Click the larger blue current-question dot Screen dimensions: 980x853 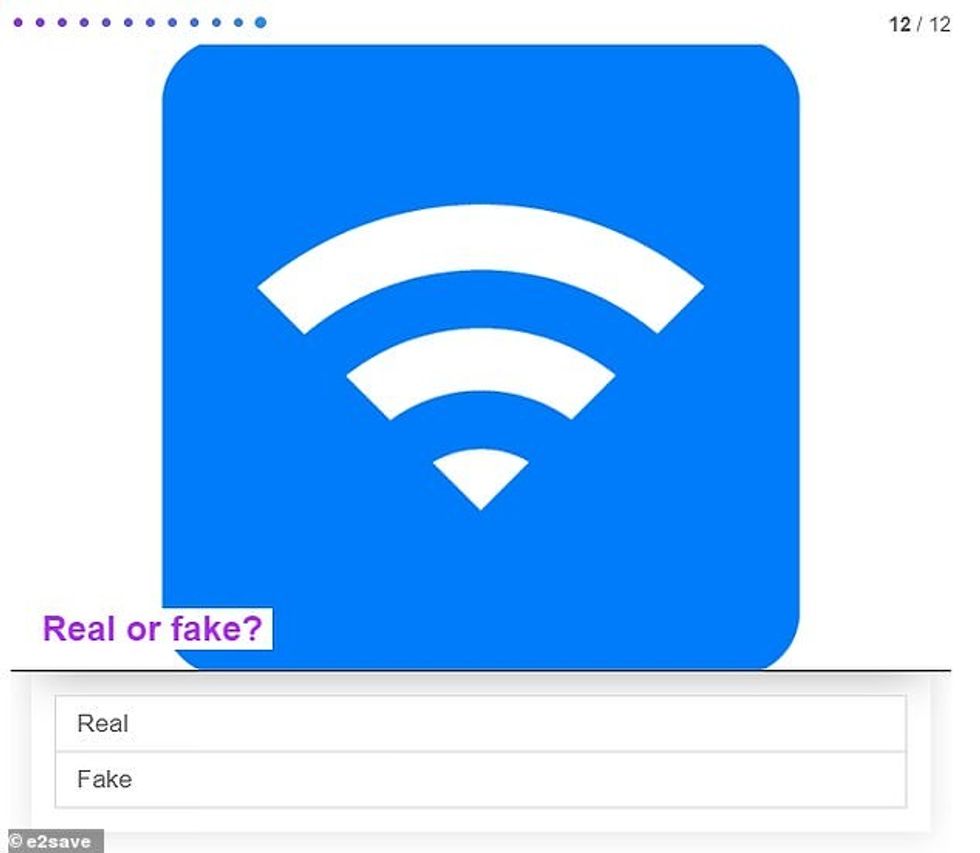click(261, 22)
